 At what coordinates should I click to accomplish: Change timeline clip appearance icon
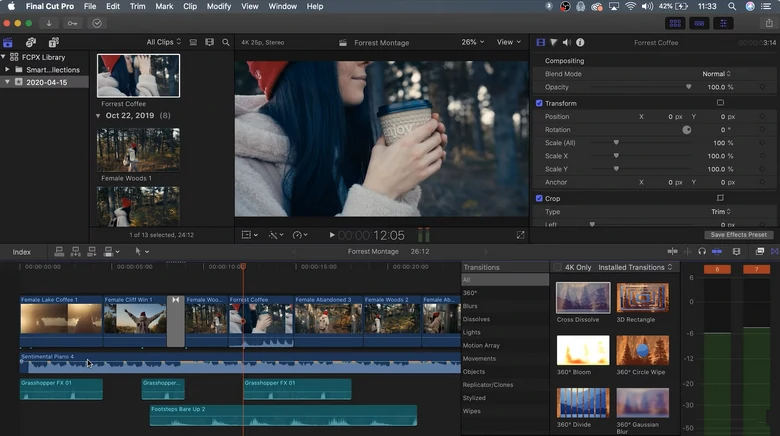tap(737, 252)
